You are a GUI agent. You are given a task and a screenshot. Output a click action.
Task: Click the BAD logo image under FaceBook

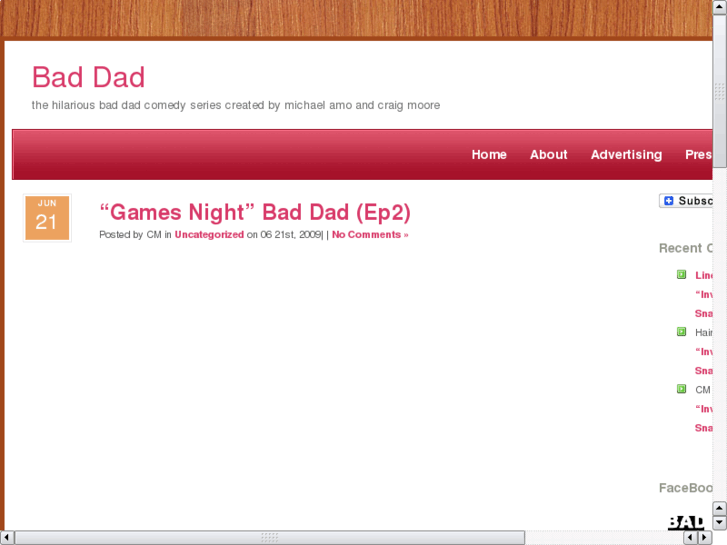click(686, 523)
